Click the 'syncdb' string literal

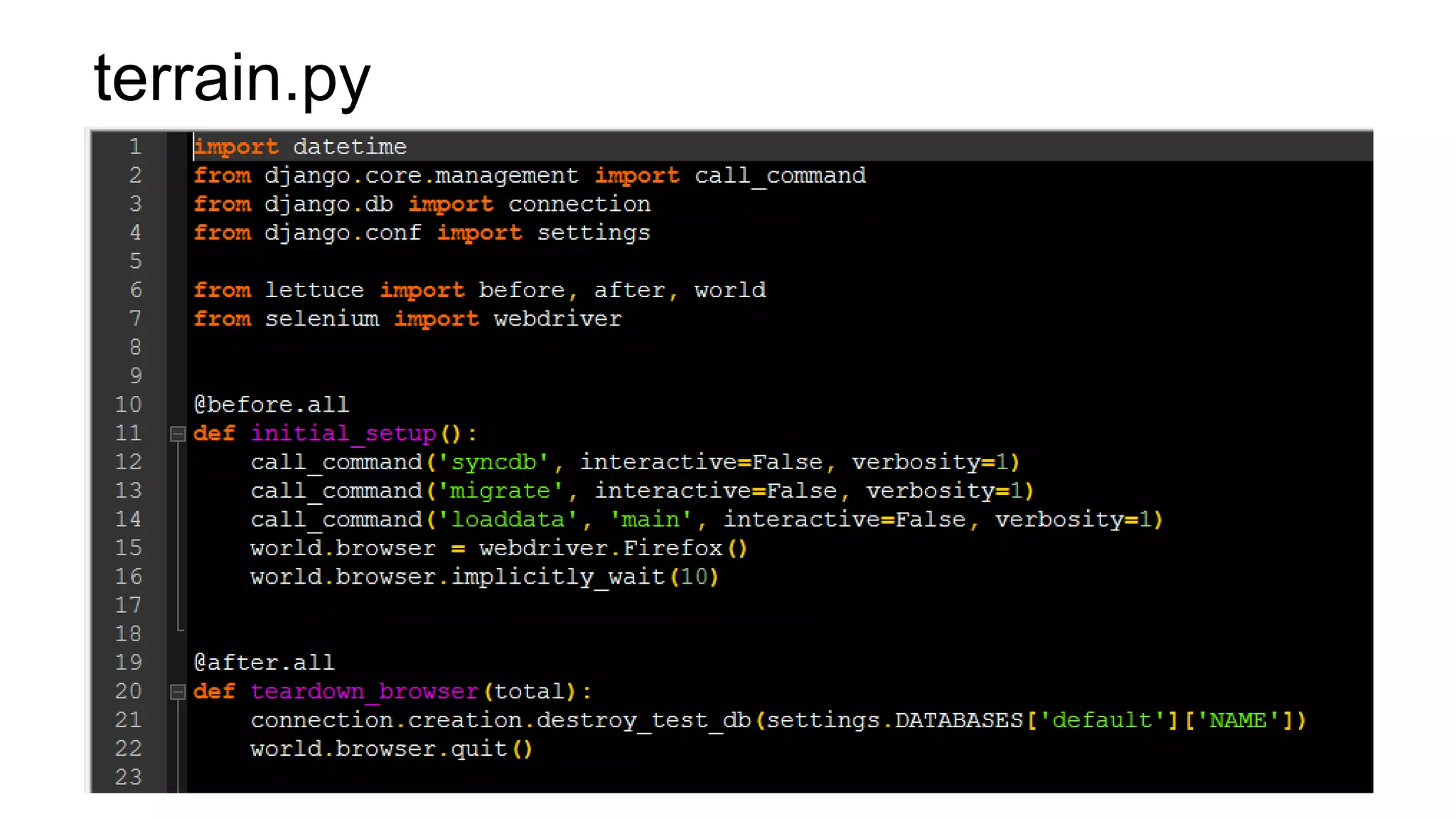(493, 462)
